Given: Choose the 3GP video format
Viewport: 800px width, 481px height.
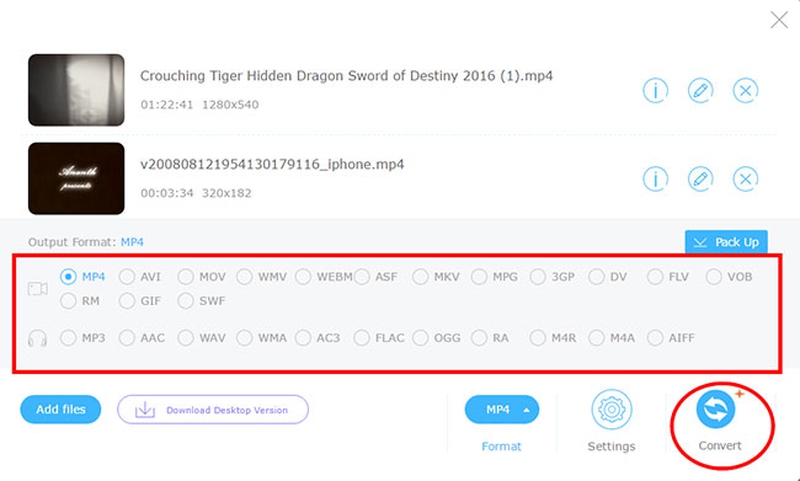Looking at the screenshot, I should coord(538,277).
